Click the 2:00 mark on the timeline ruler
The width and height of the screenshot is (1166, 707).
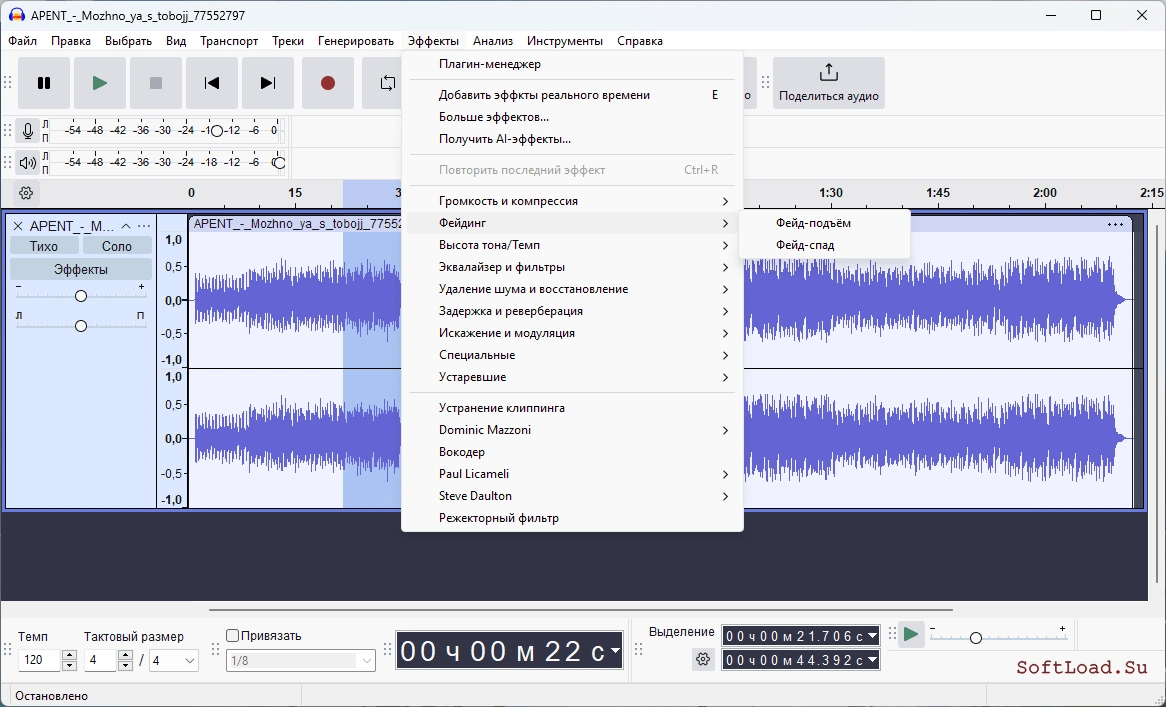tap(1044, 193)
